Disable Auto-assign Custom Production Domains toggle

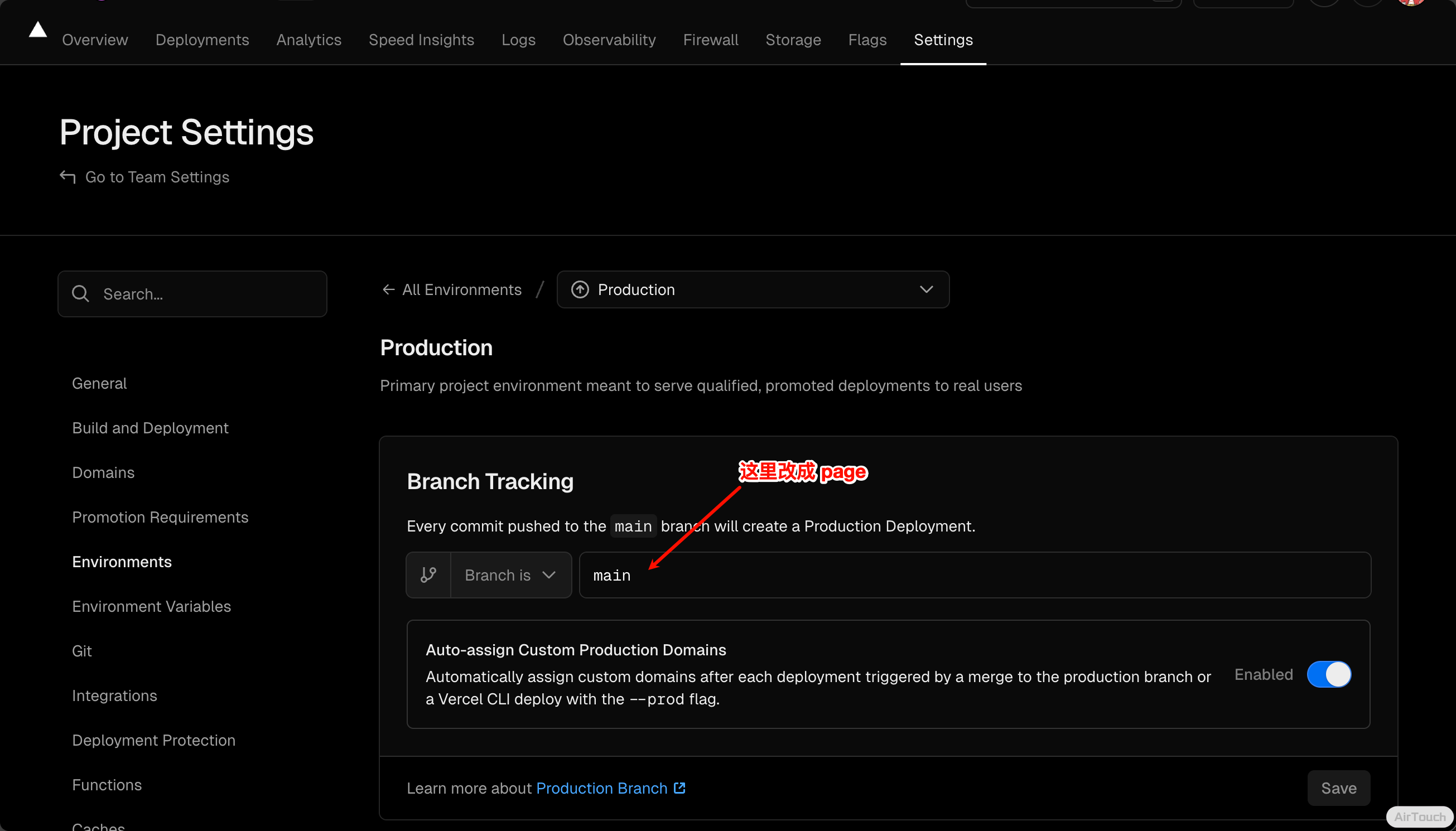pos(1329,674)
